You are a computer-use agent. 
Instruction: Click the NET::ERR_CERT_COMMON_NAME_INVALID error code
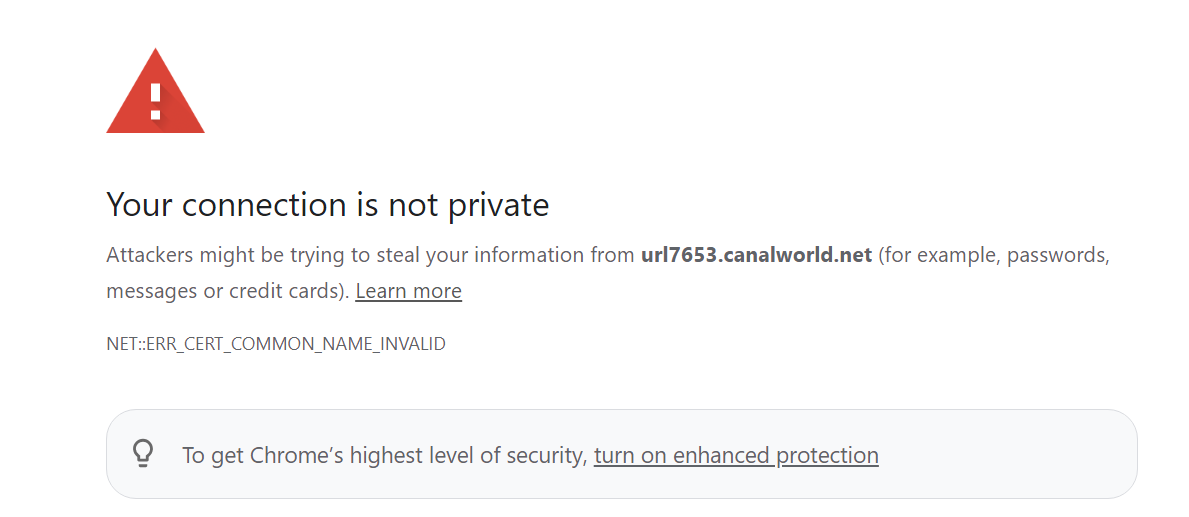pyautogui.click(x=276, y=344)
